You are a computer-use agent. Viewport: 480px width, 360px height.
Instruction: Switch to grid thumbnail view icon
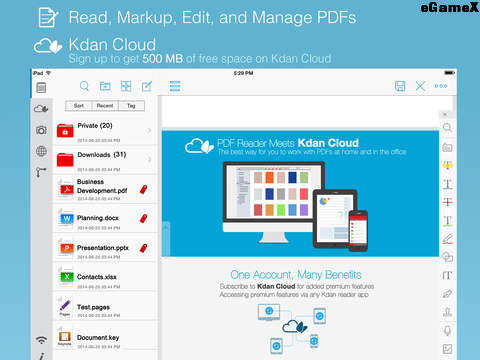click(x=126, y=86)
